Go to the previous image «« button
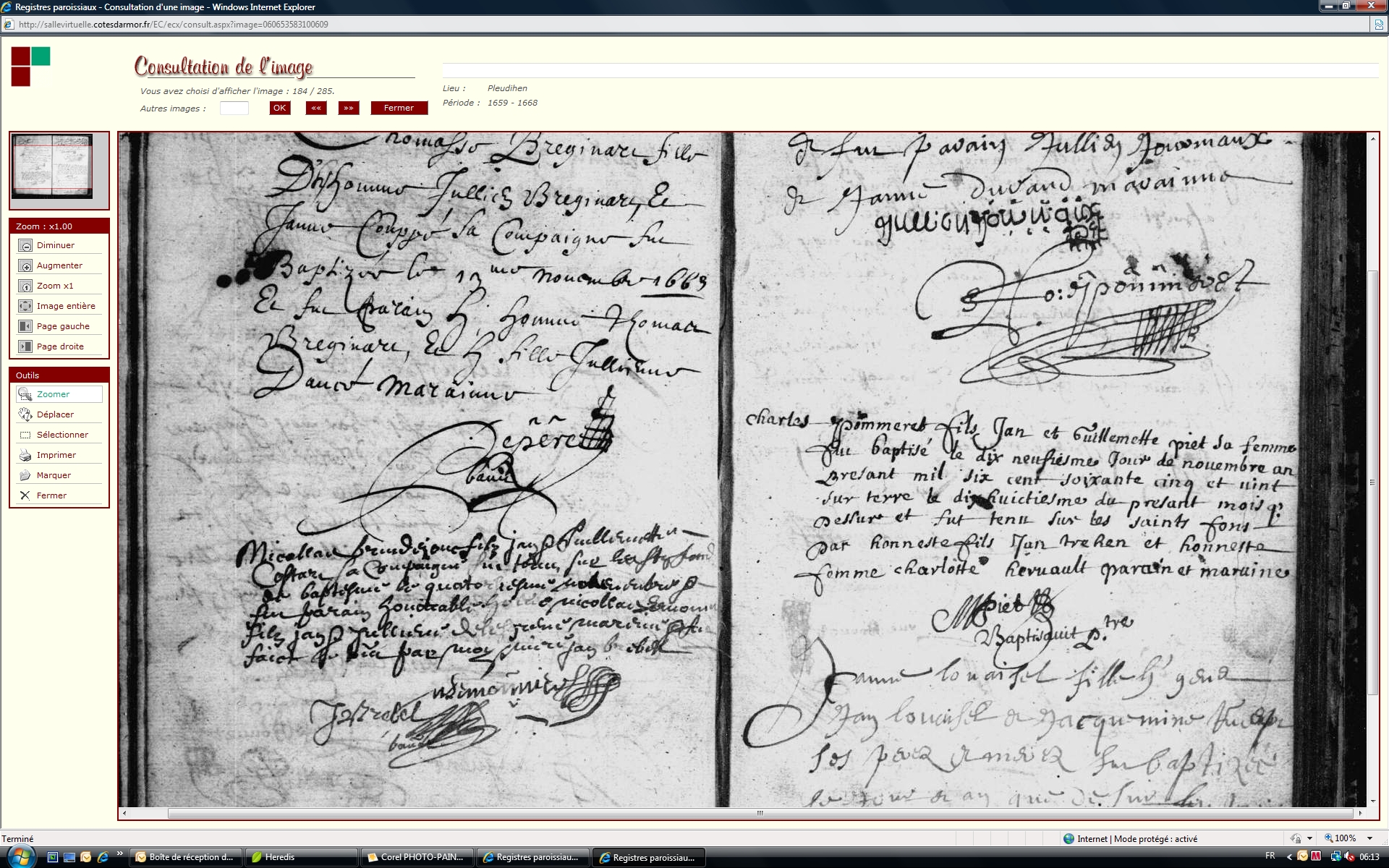The height and width of the screenshot is (868, 1389). tap(316, 108)
